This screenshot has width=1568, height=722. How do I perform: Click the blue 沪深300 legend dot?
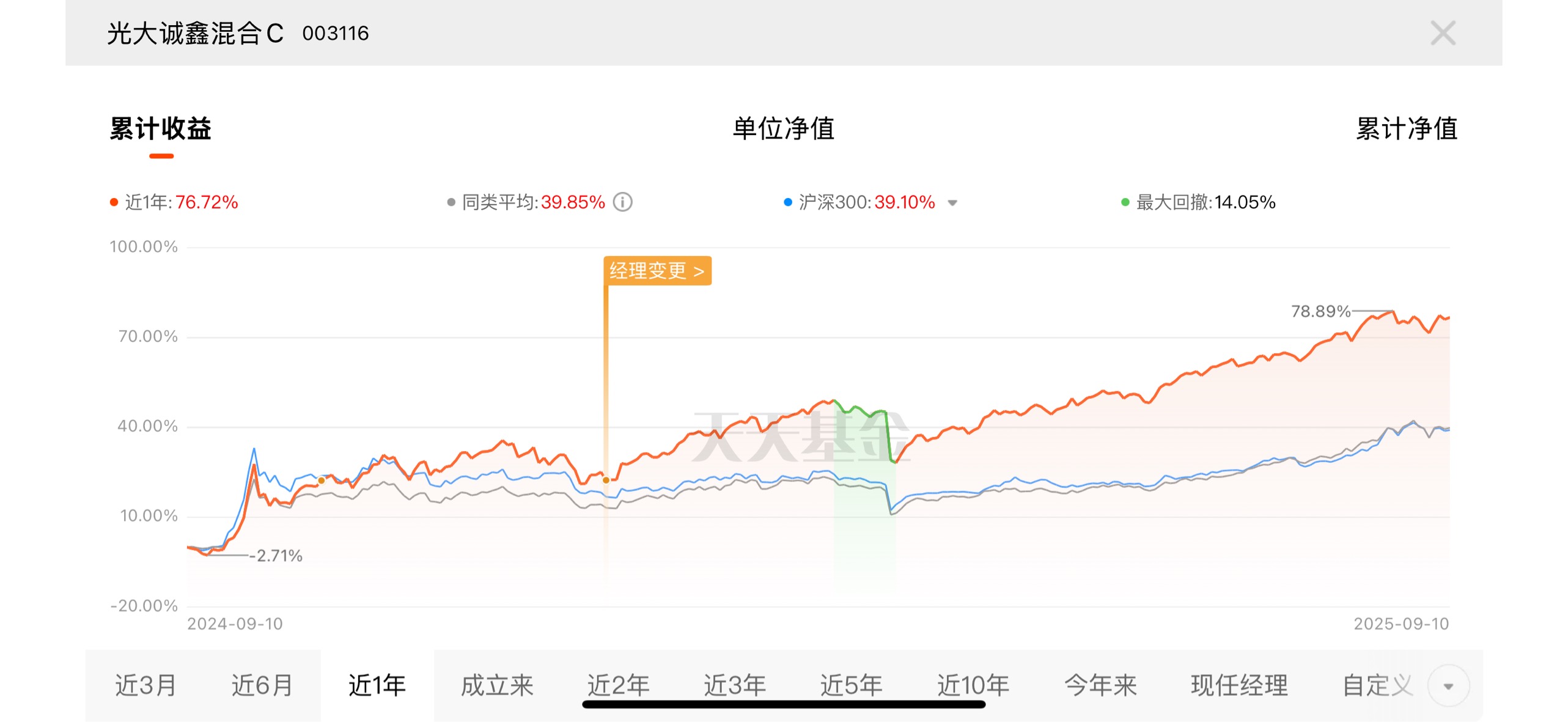click(x=788, y=202)
